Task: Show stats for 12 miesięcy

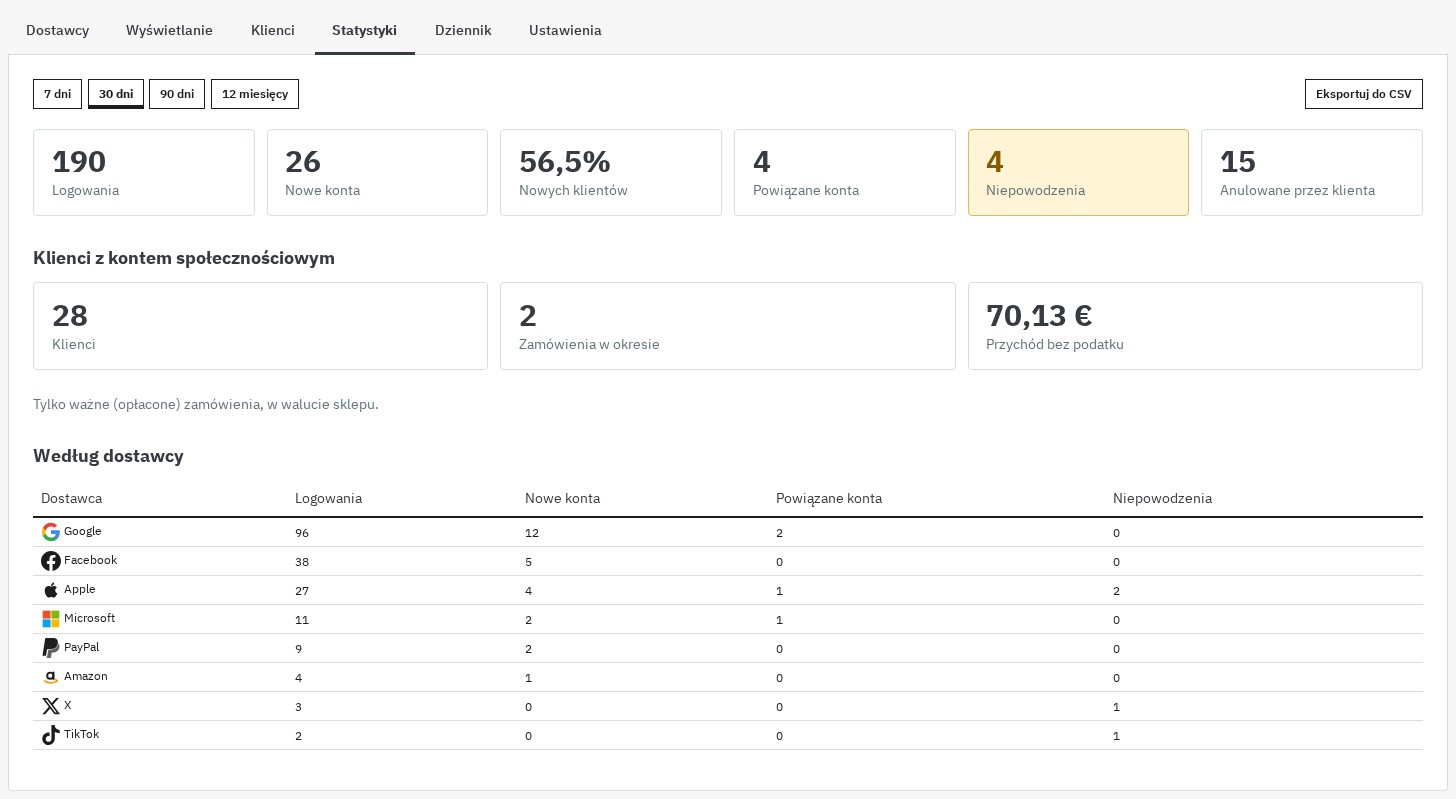Action: pos(255,94)
